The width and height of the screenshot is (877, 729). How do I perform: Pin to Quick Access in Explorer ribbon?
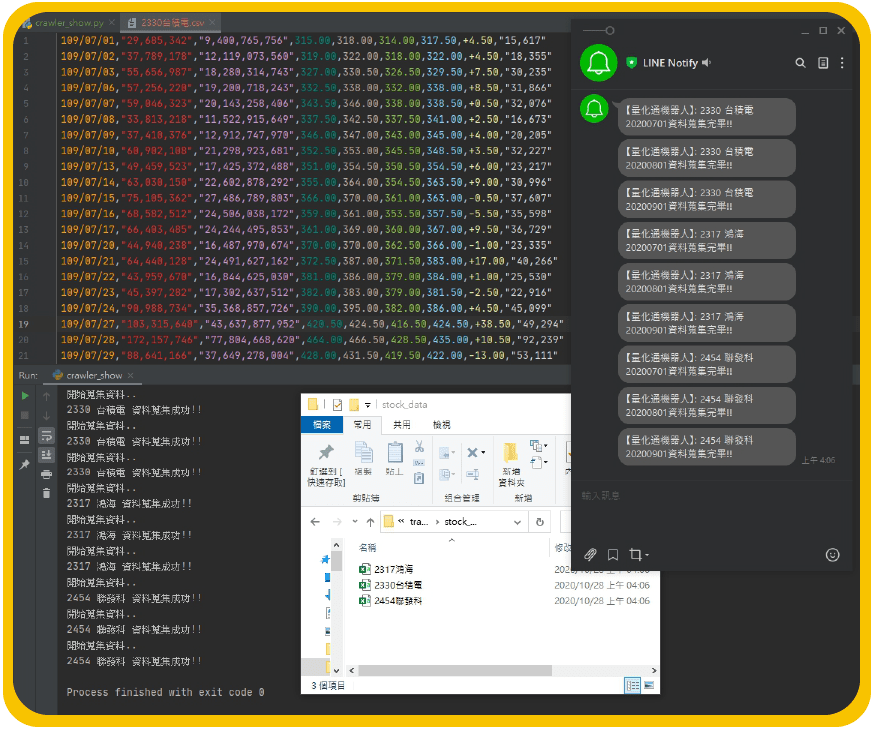click(326, 464)
